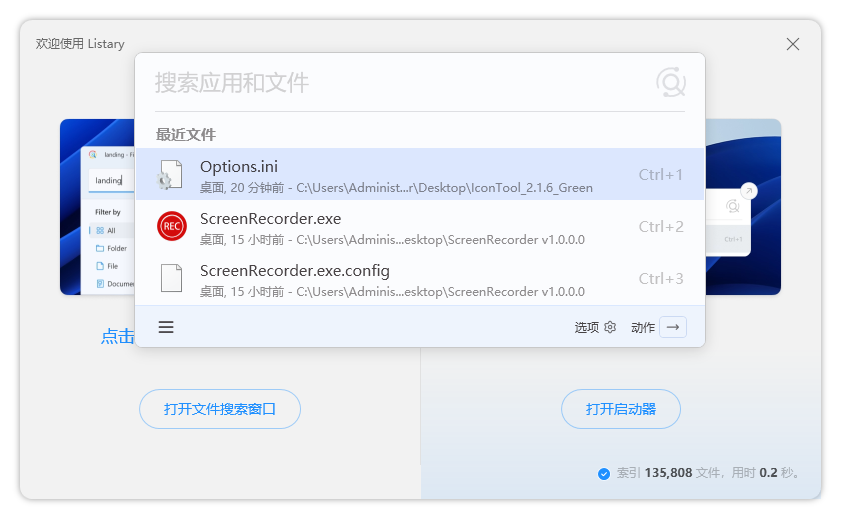Image resolution: width=841 pixels, height=519 pixels.
Task: Open the hamburger menu icon
Action: (166, 327)
